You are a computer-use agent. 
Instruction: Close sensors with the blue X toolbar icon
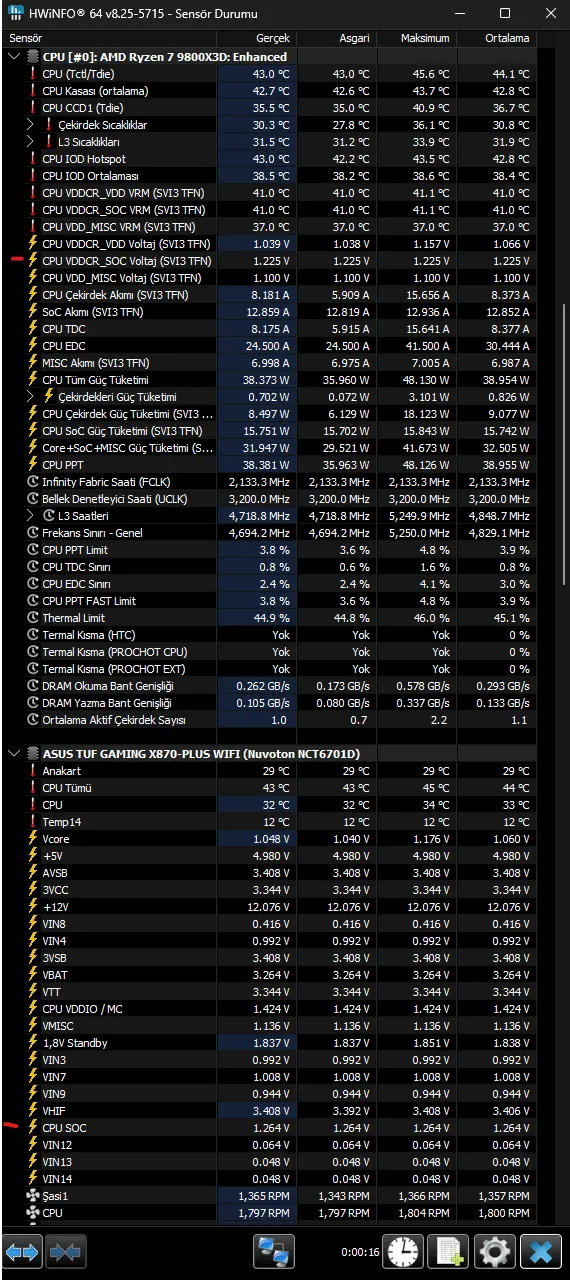tap(541, 1250)
